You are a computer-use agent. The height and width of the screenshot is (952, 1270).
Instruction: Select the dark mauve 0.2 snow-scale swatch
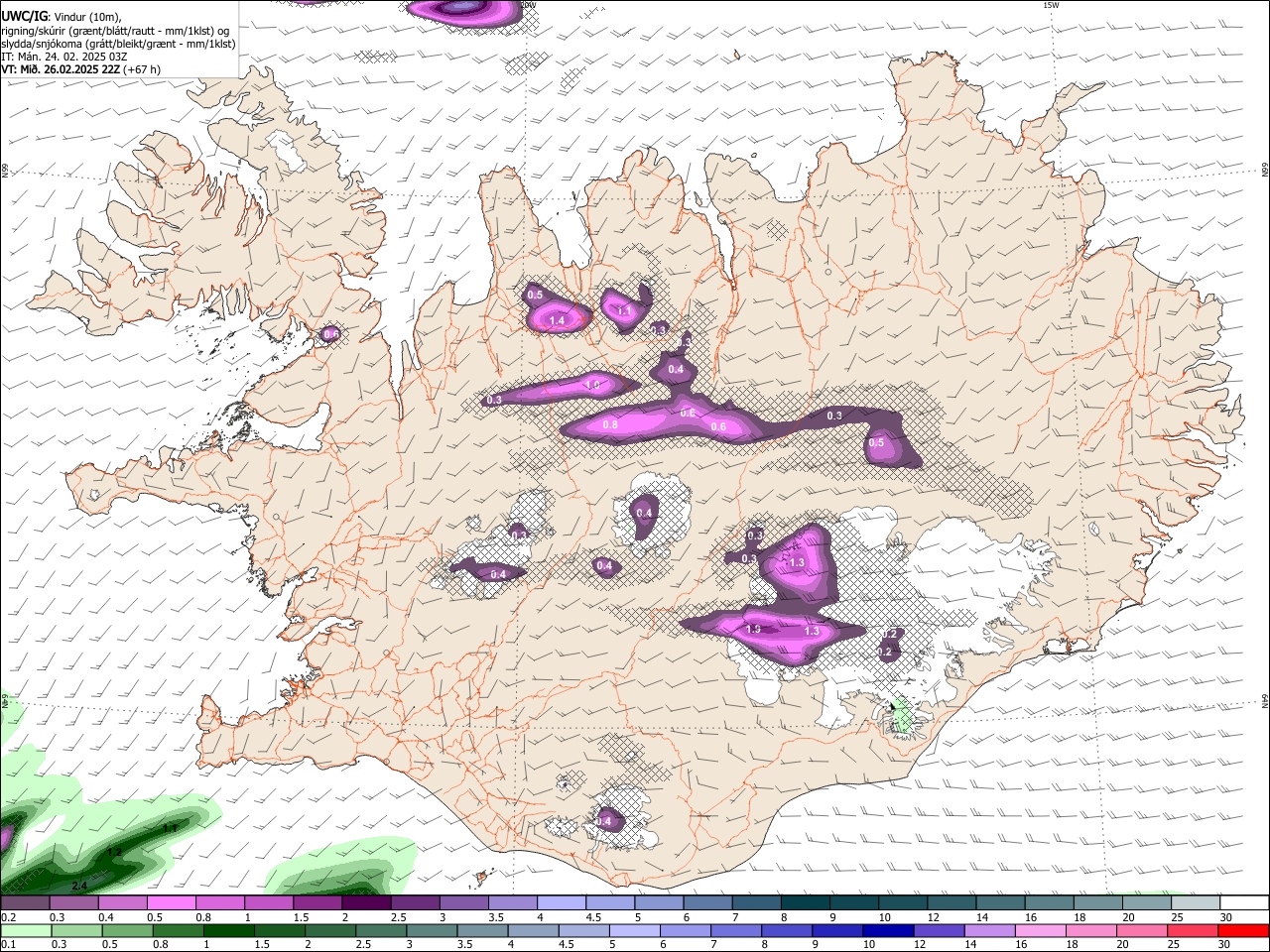point(25,902)
